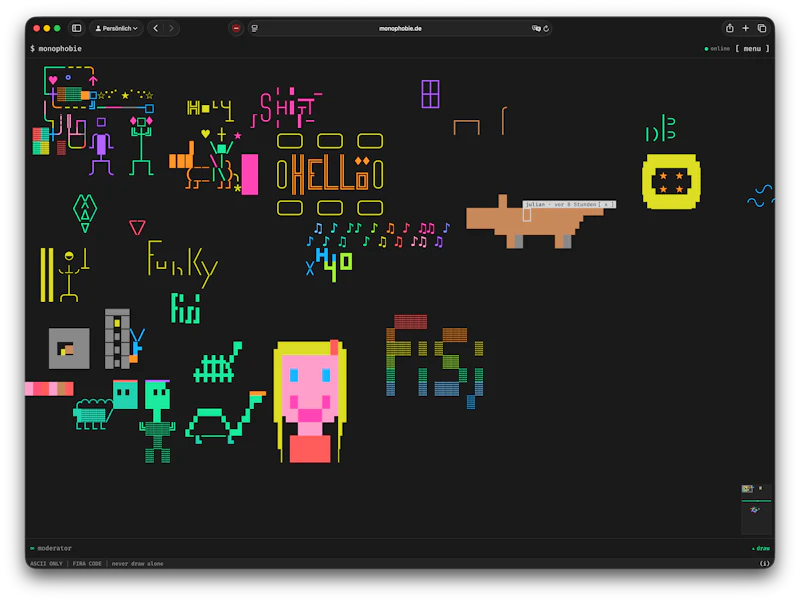The image size is (800, 602).
Task: Click the yellow face with orange stars
Action: tap(671, 182)
